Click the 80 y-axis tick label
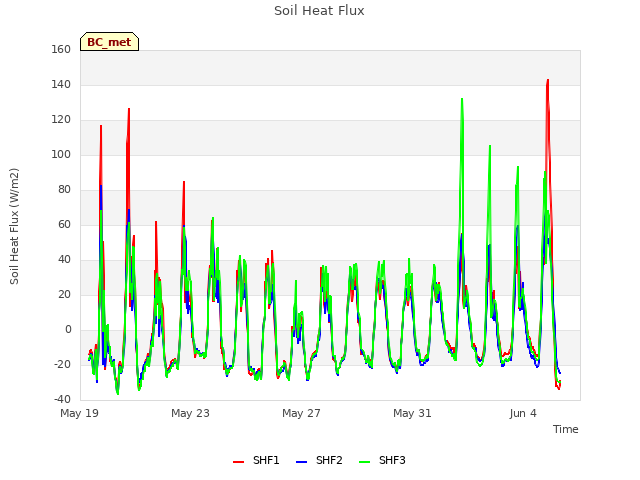Image resolution: width=640 pixels, height=480 pixels. point(64,189)
